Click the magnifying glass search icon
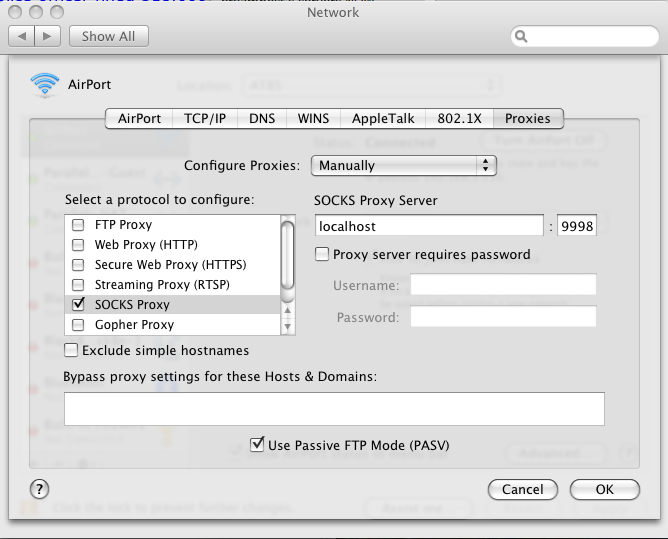Viewport: 668px width, 539px height. tap(521, 36)
